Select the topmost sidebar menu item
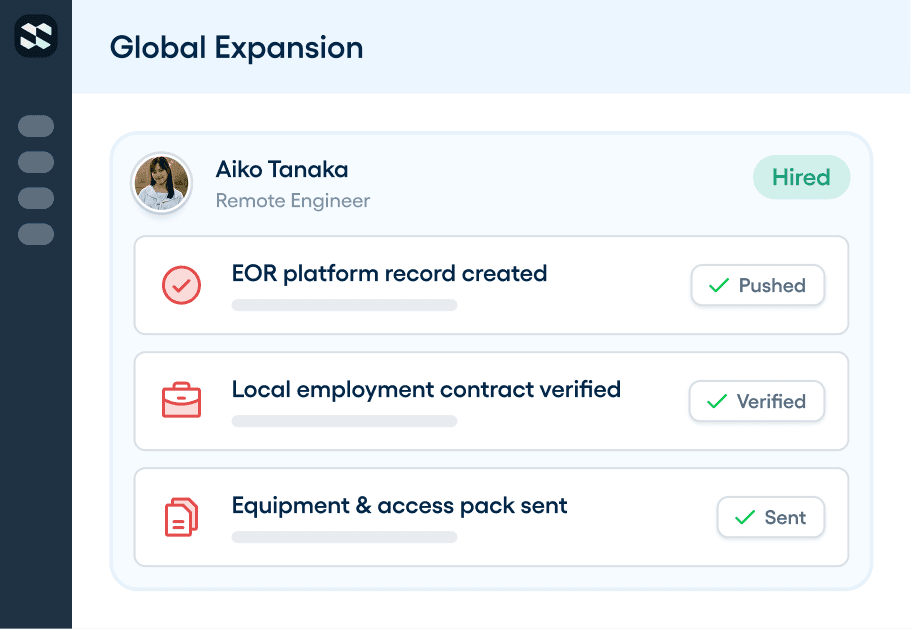 [36, 126]
